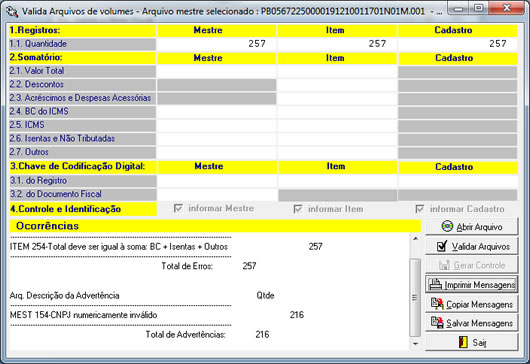This screenshot has width=530, height=364.
Task: Minimize the Valida Arquivos window
Action: 459,8
